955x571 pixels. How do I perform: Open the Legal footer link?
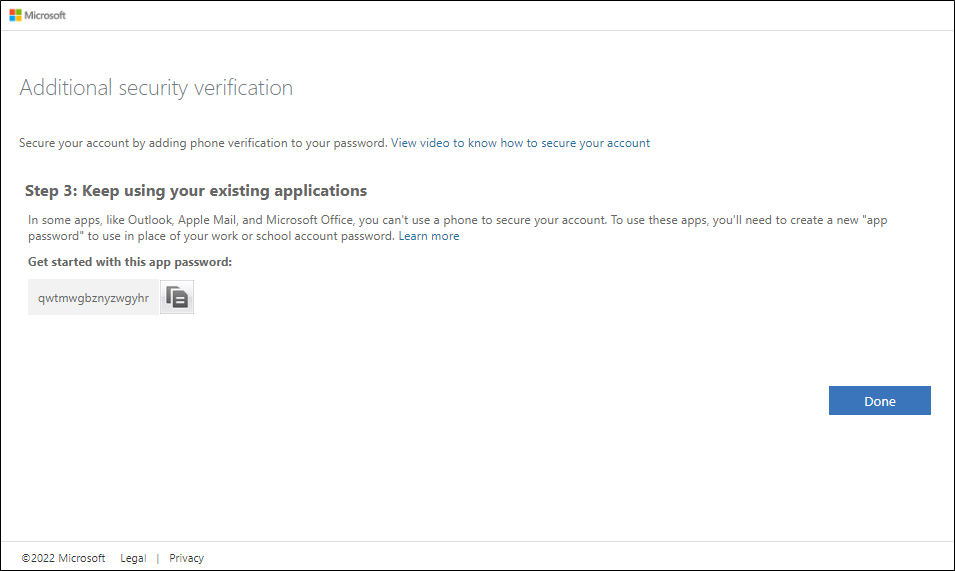click(133, 558)
